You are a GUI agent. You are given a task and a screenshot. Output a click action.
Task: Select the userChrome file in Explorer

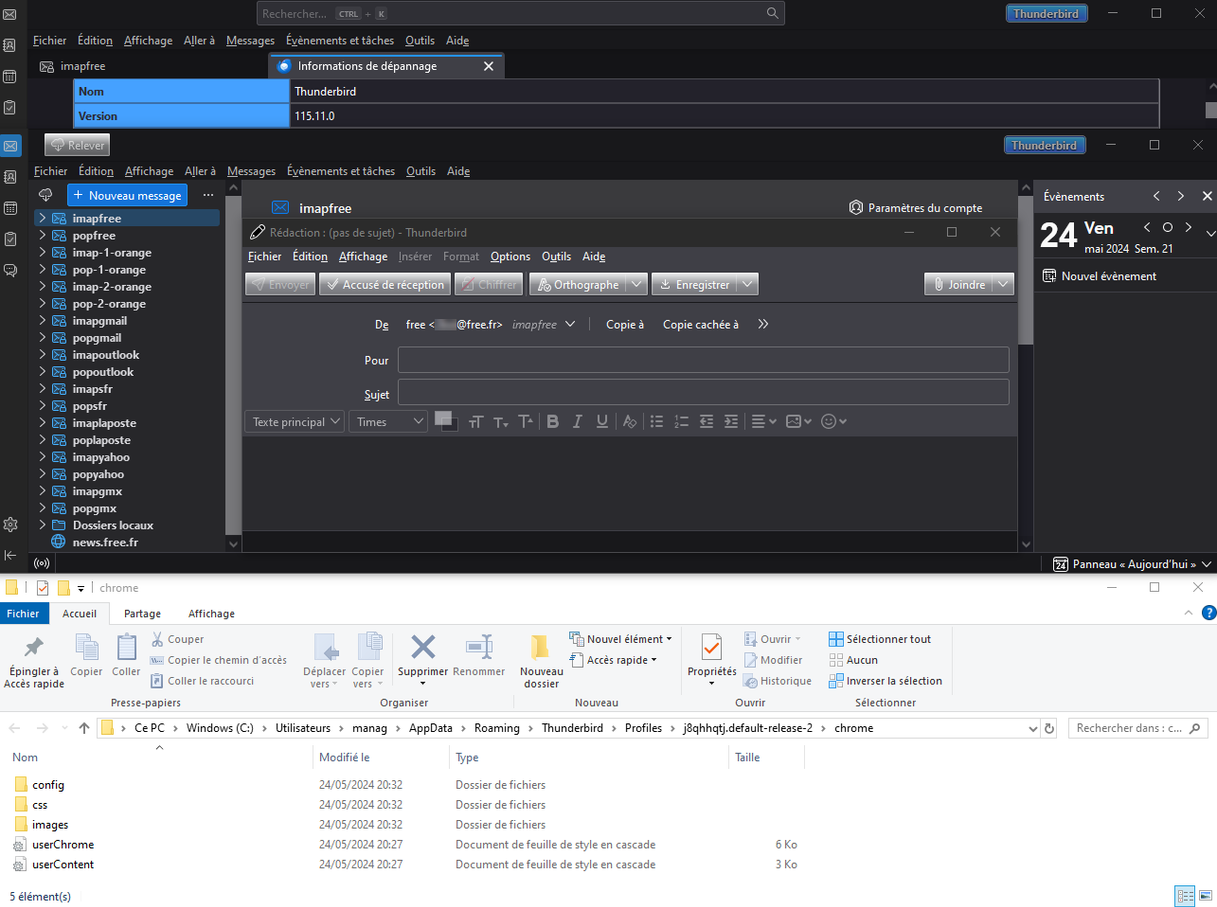pos(63,845)
